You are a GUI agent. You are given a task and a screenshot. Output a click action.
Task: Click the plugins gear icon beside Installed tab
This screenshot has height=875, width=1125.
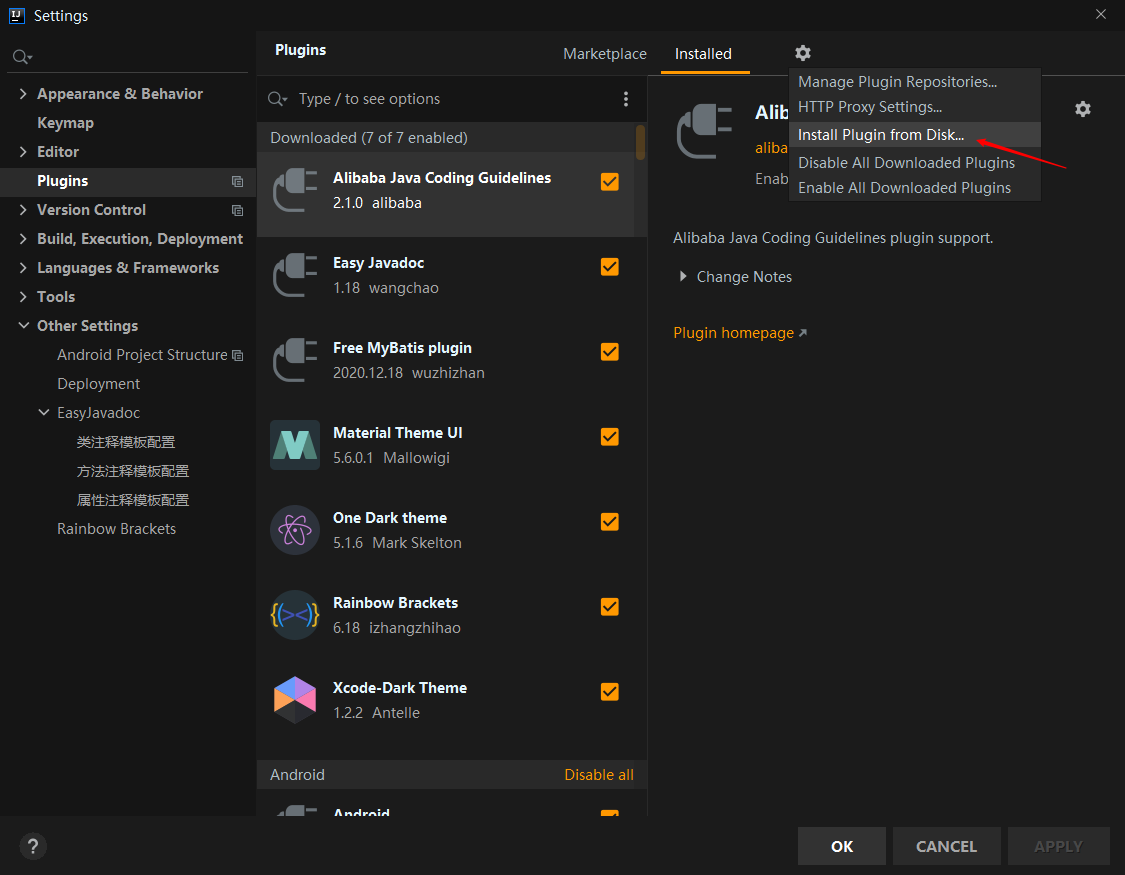(803, 53)
